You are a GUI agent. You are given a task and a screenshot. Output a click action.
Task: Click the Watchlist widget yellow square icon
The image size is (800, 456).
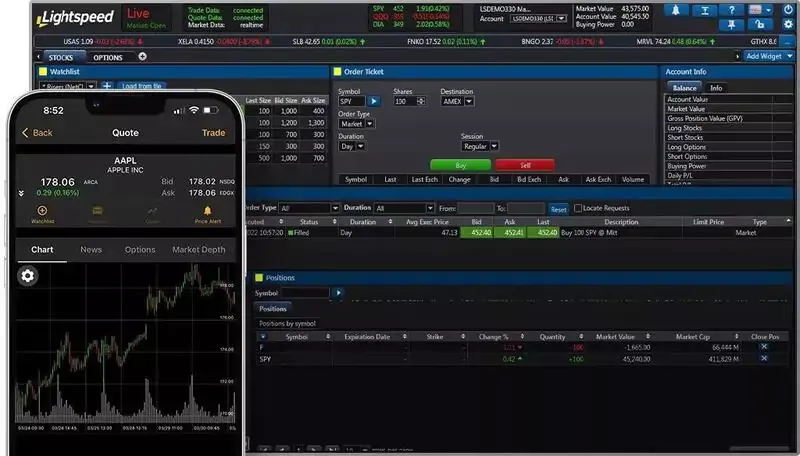pyautogui.click(x=43, y=72)
